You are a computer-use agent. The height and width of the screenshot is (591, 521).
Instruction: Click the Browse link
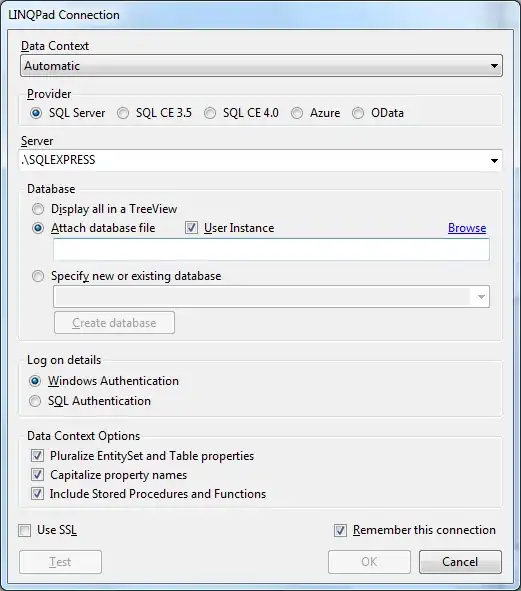pyautogui.click(x=467, y=228)
